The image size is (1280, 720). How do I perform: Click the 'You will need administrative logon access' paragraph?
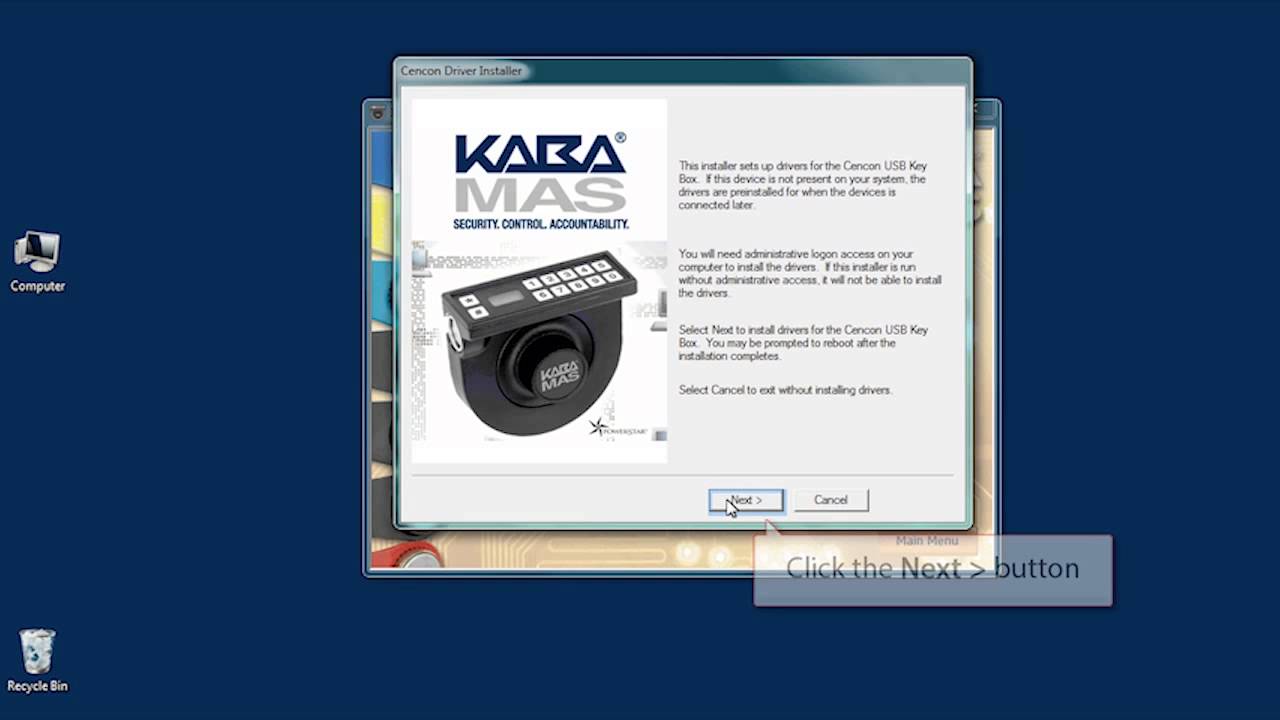pyautogui.click(x=810, y=274)
